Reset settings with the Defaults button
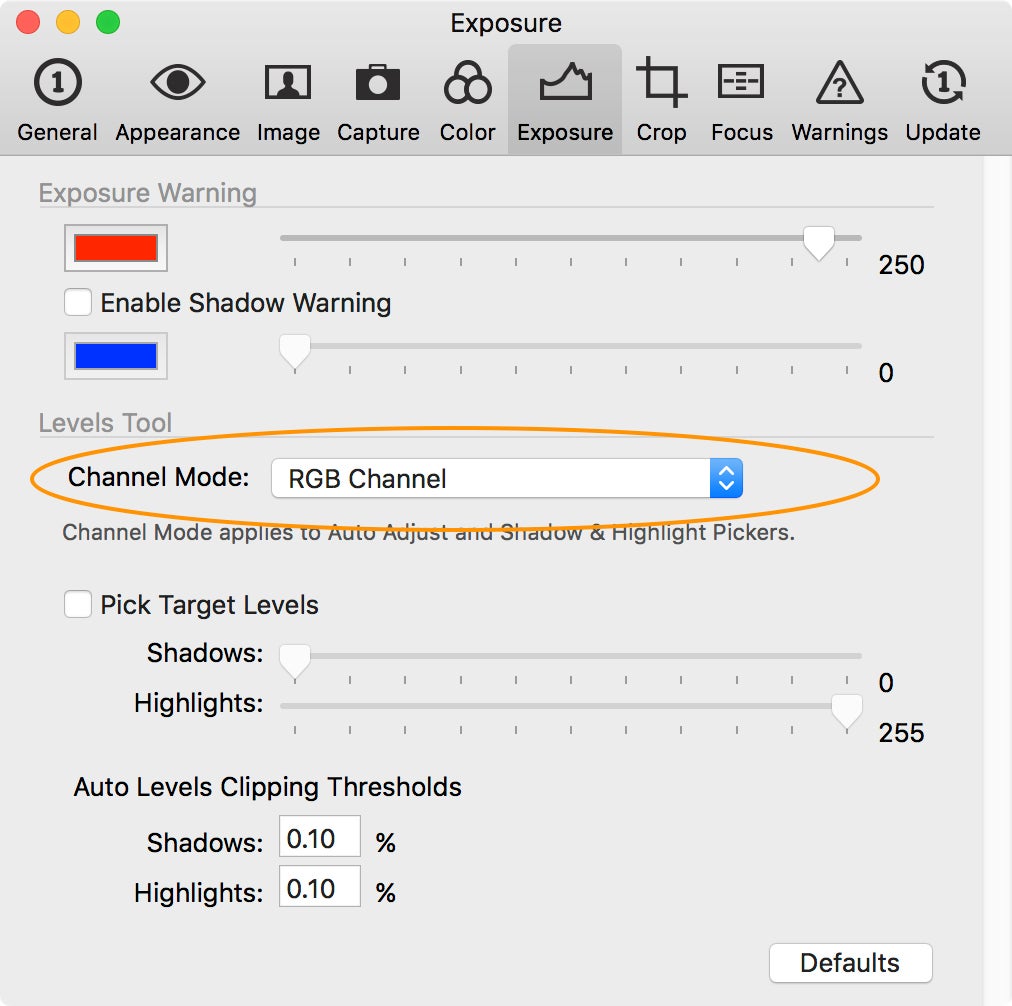The width and height of the screenshot is (1012, 1006). 850,963
